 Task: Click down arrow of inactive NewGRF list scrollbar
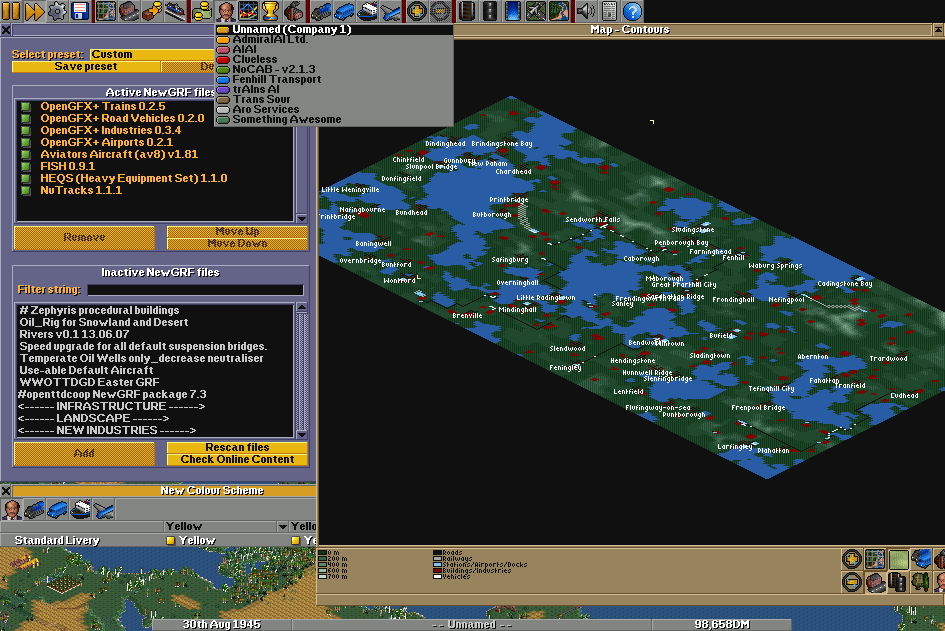tap(302, 434)
